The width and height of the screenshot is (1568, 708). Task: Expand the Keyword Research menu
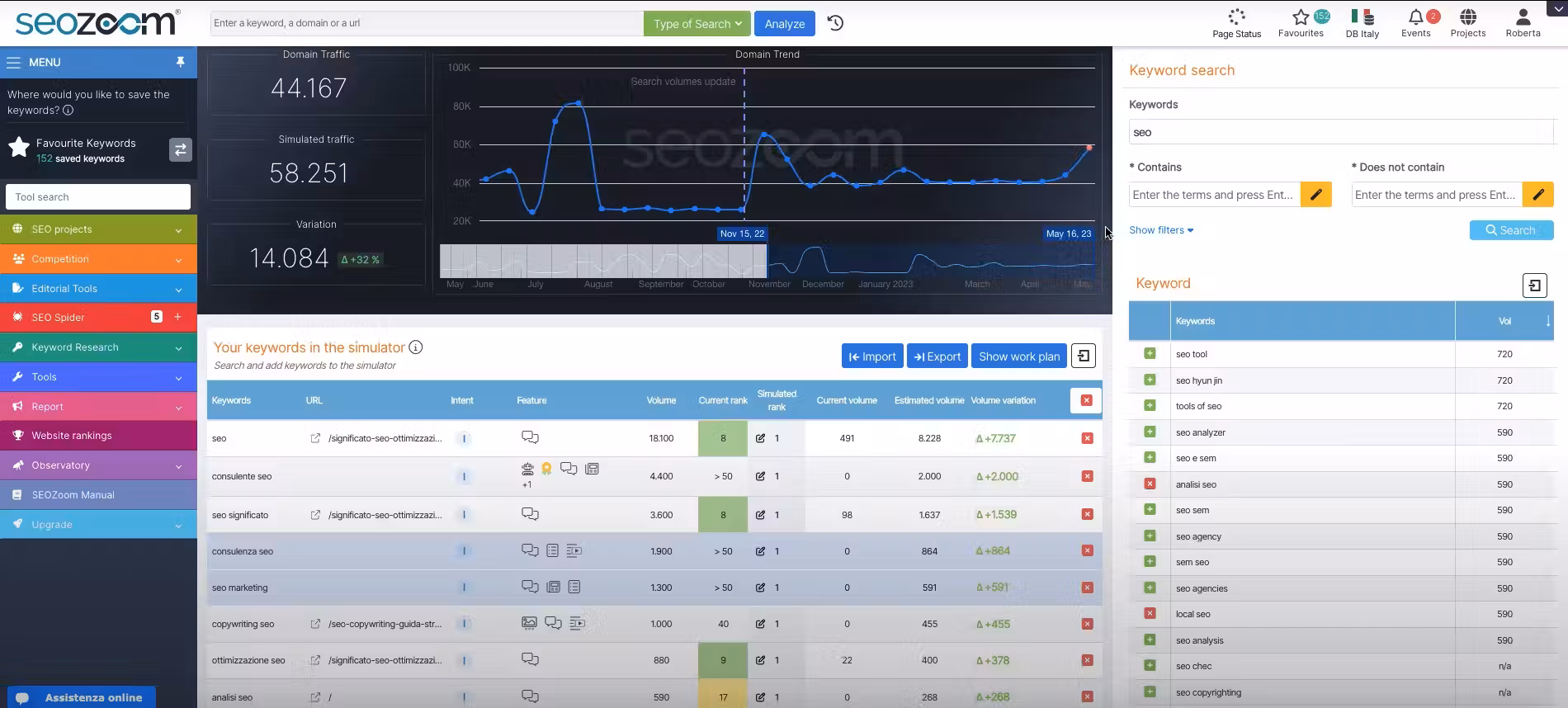[x=98, y=347]
